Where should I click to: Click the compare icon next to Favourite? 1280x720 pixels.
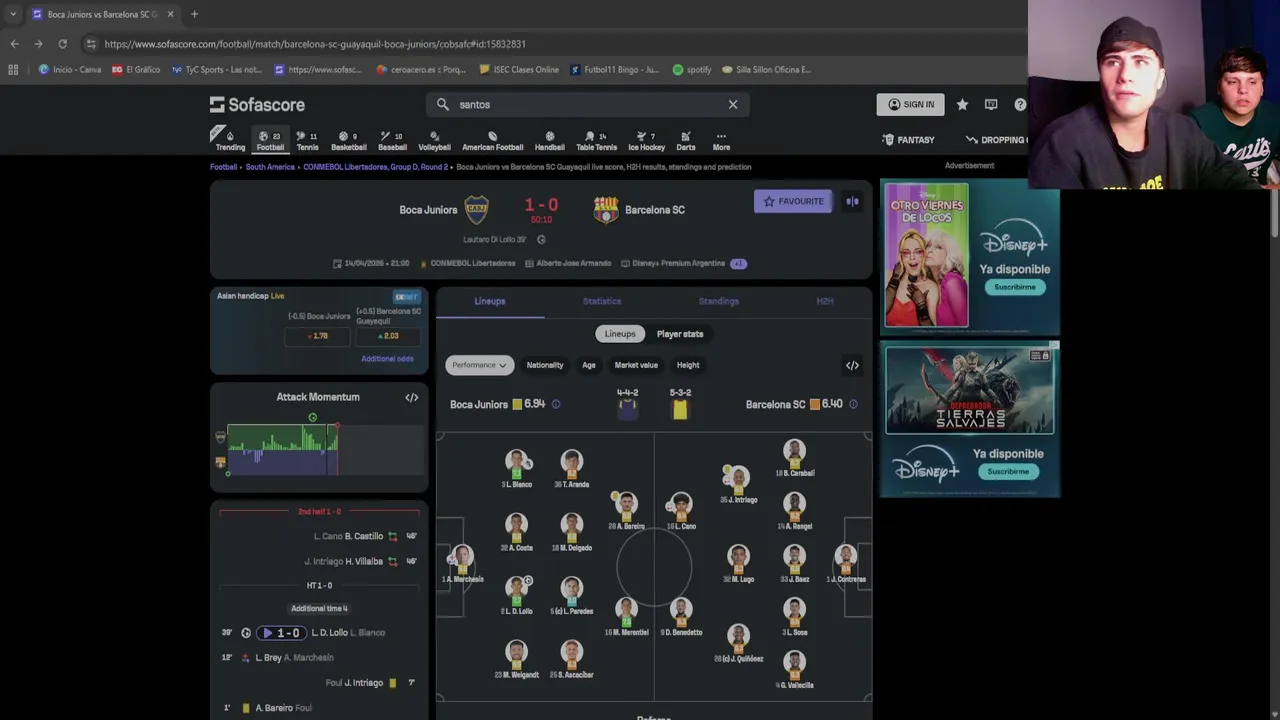click(x=852, y=201)
